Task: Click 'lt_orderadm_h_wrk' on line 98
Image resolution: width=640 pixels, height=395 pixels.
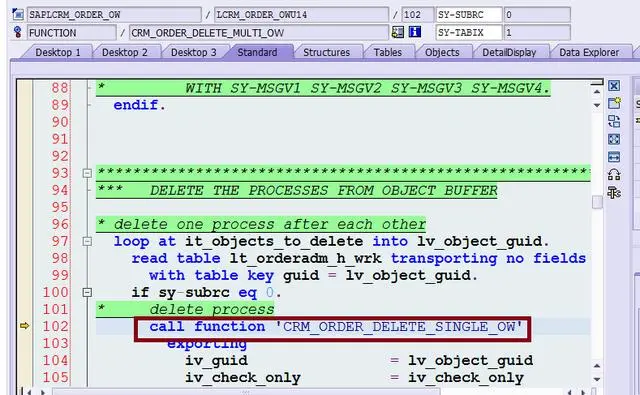Action: click(x=306, y=258)
